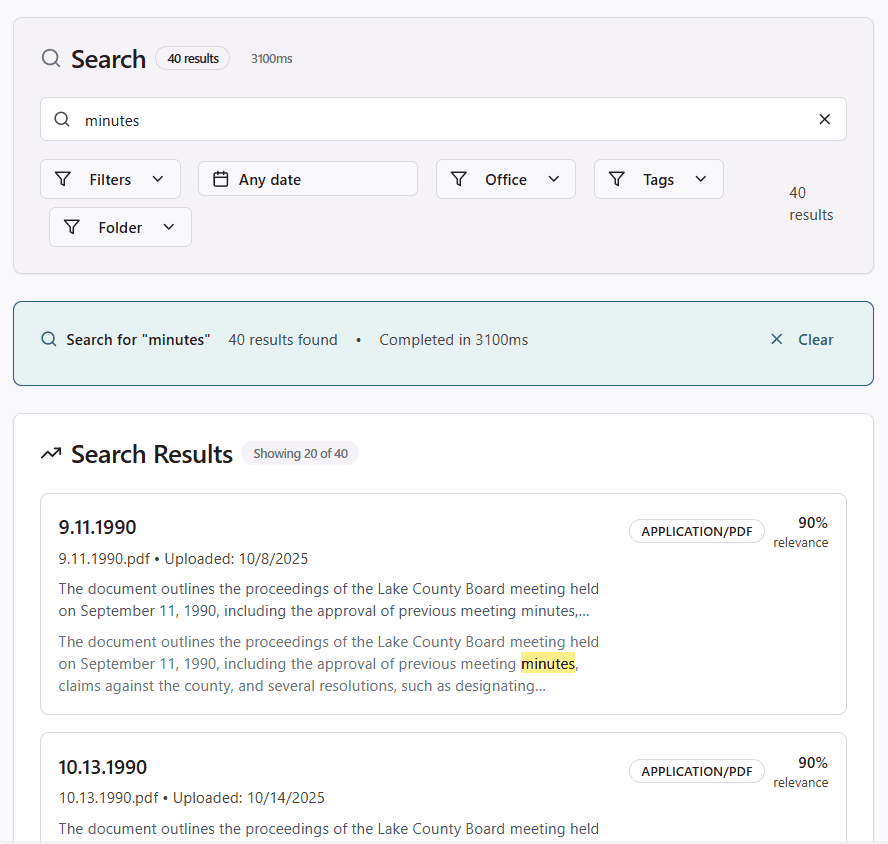The image size is (888, 844).
Task: Focus the search field containing minutes
Action: pyautogui.click(x=443, y=119)
